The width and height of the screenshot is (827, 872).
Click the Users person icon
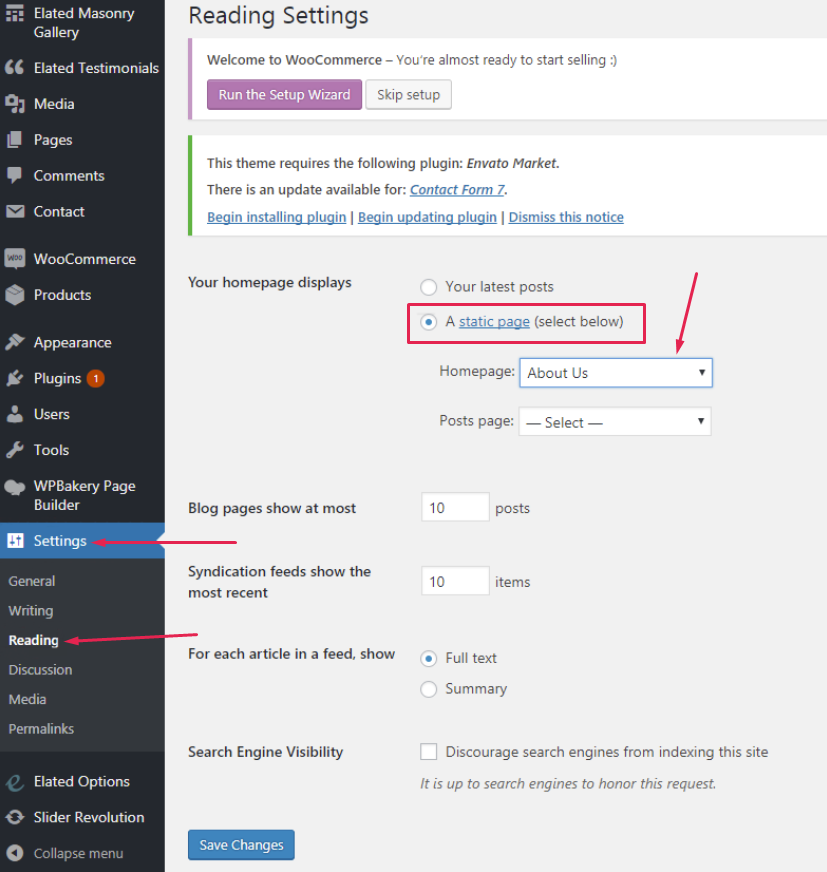15,414
